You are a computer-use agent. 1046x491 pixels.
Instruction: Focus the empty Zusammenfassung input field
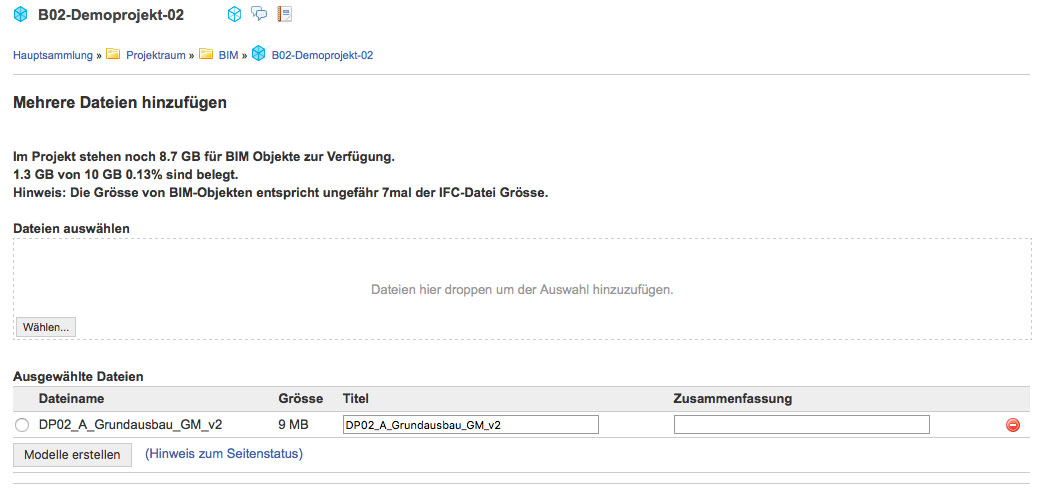tap(801, 425)
